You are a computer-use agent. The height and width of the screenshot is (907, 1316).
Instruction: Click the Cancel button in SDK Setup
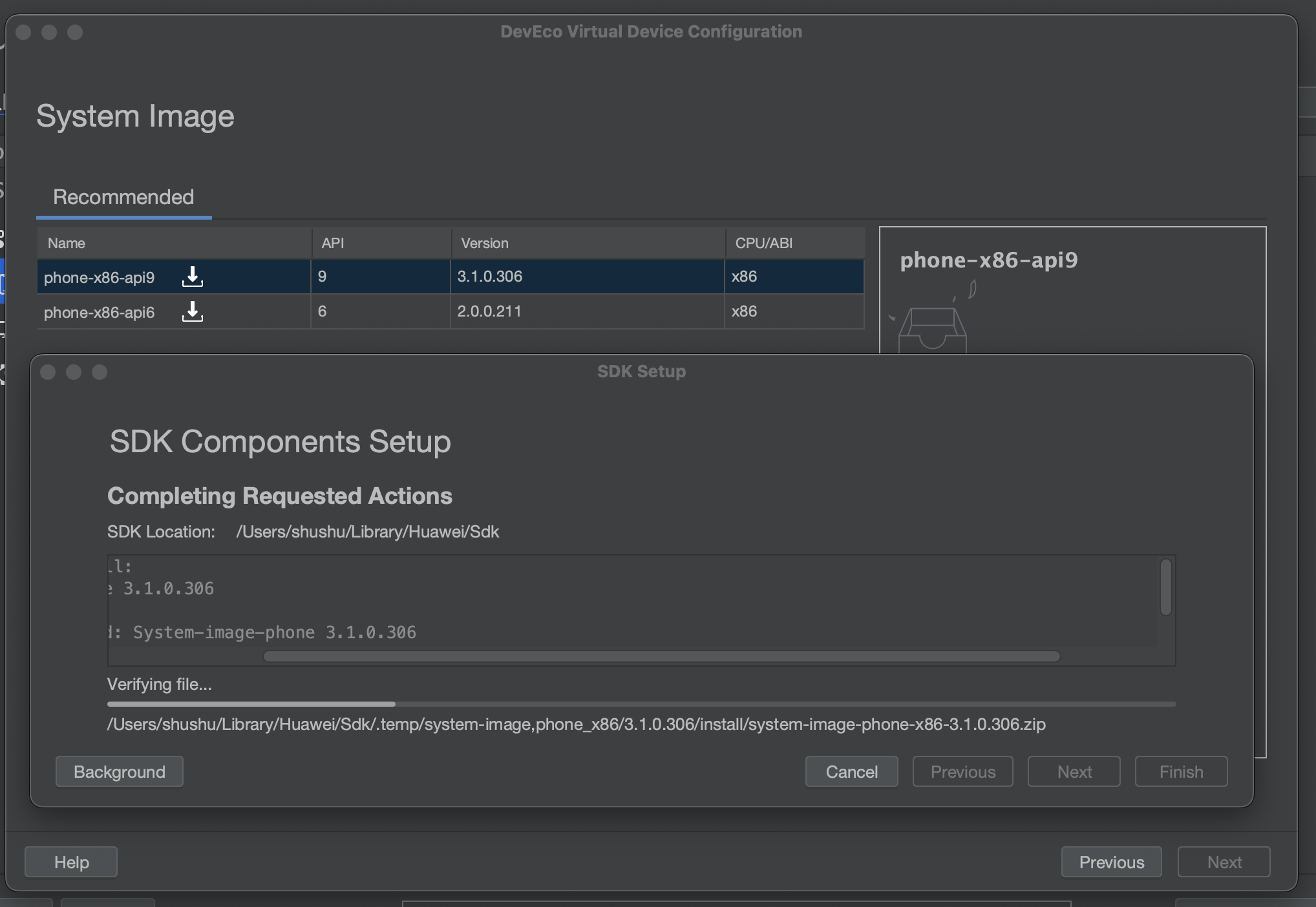click(x=851, y=770)
